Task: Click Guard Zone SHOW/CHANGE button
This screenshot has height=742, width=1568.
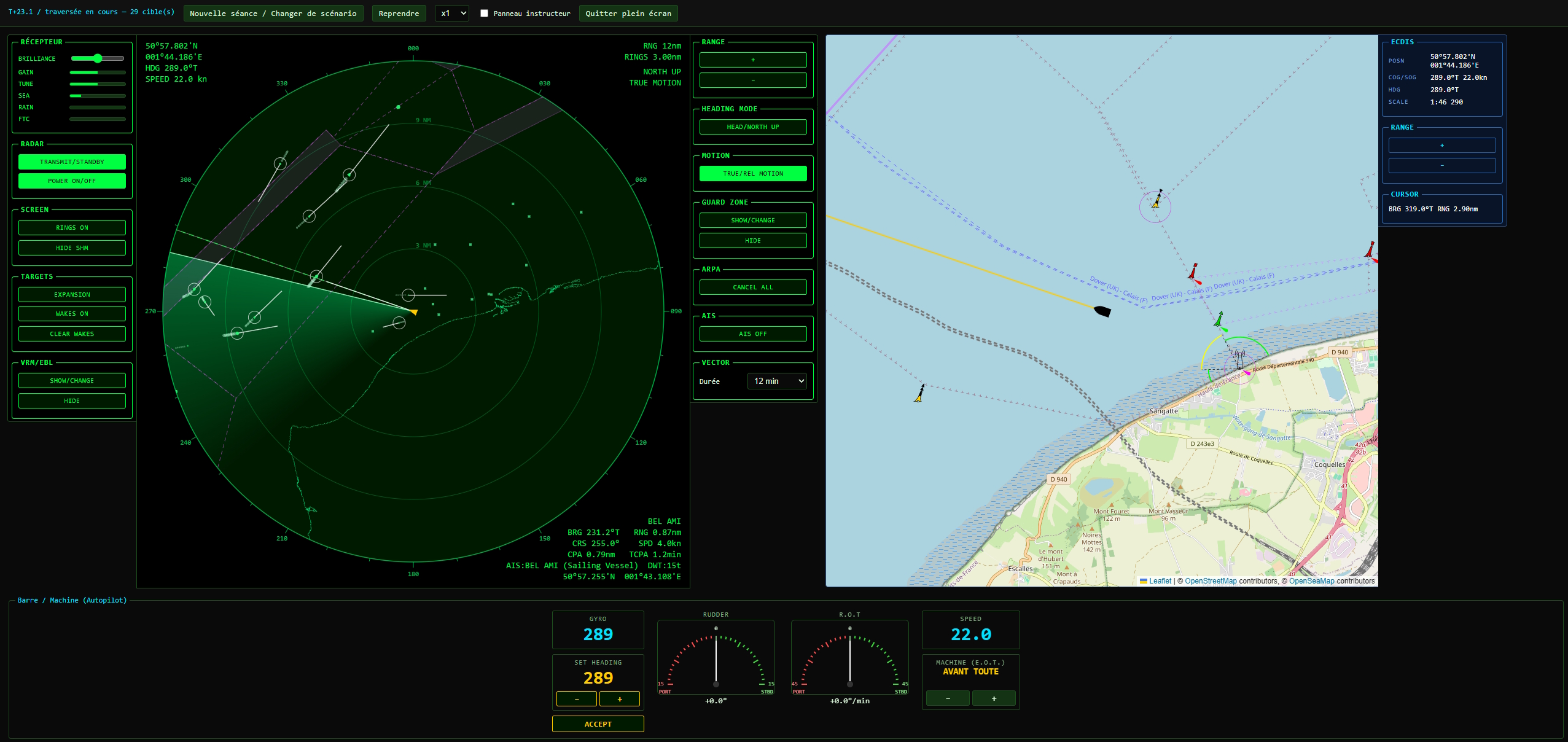Action: coord(753,221)
